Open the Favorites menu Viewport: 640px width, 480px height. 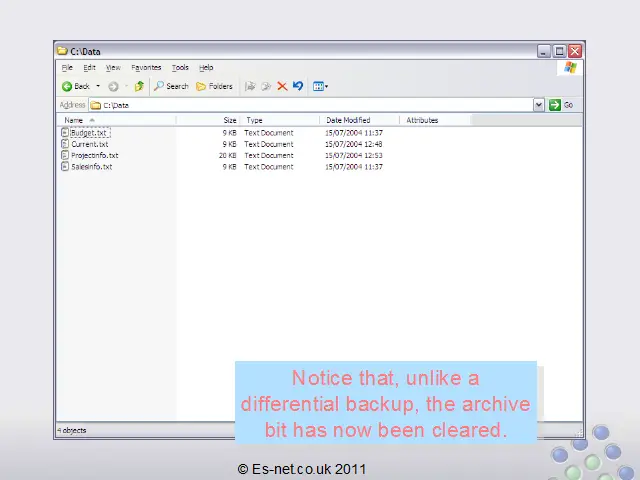click(x=146, y=68)
